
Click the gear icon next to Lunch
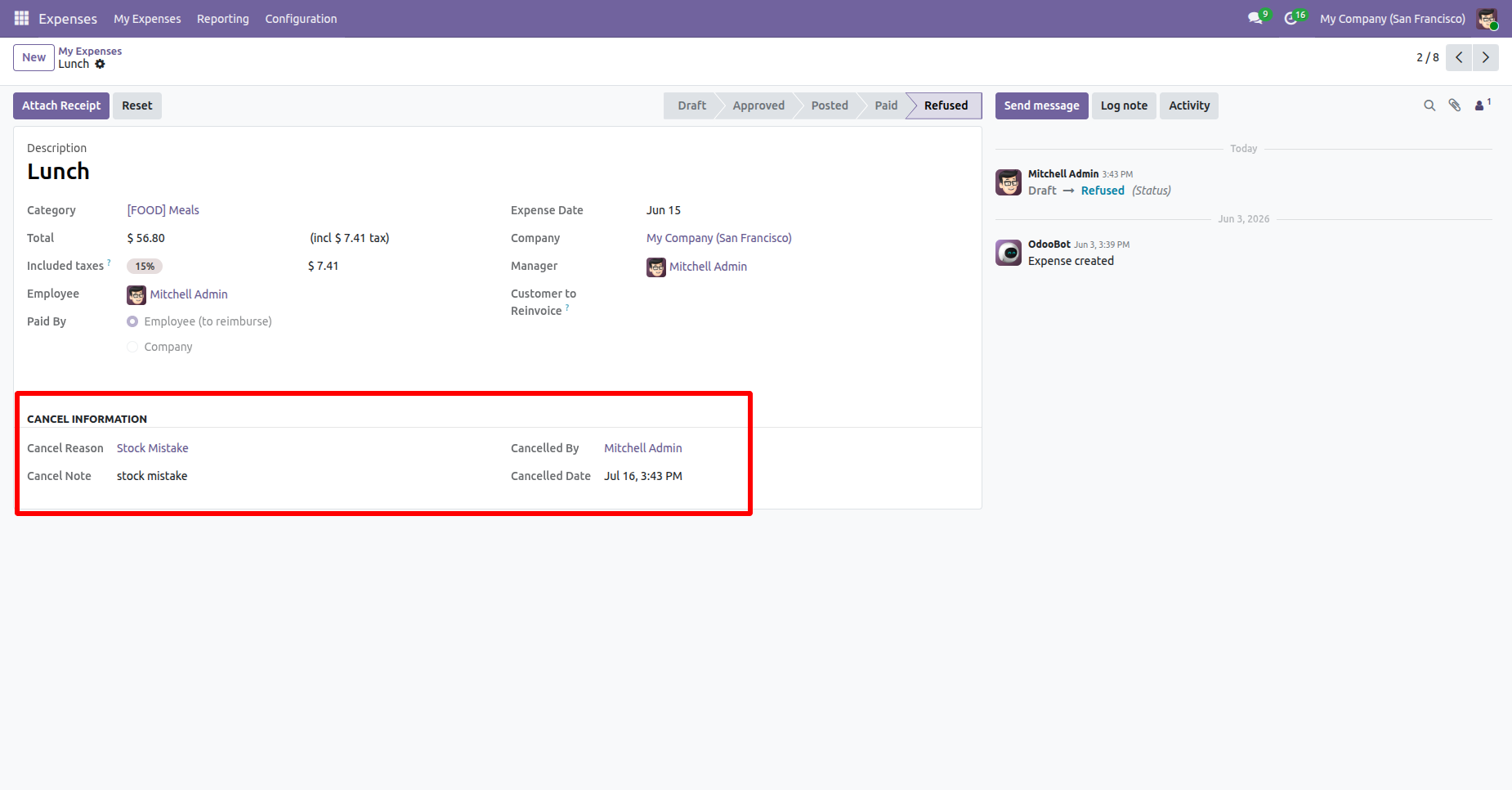(x=100, y=64)
